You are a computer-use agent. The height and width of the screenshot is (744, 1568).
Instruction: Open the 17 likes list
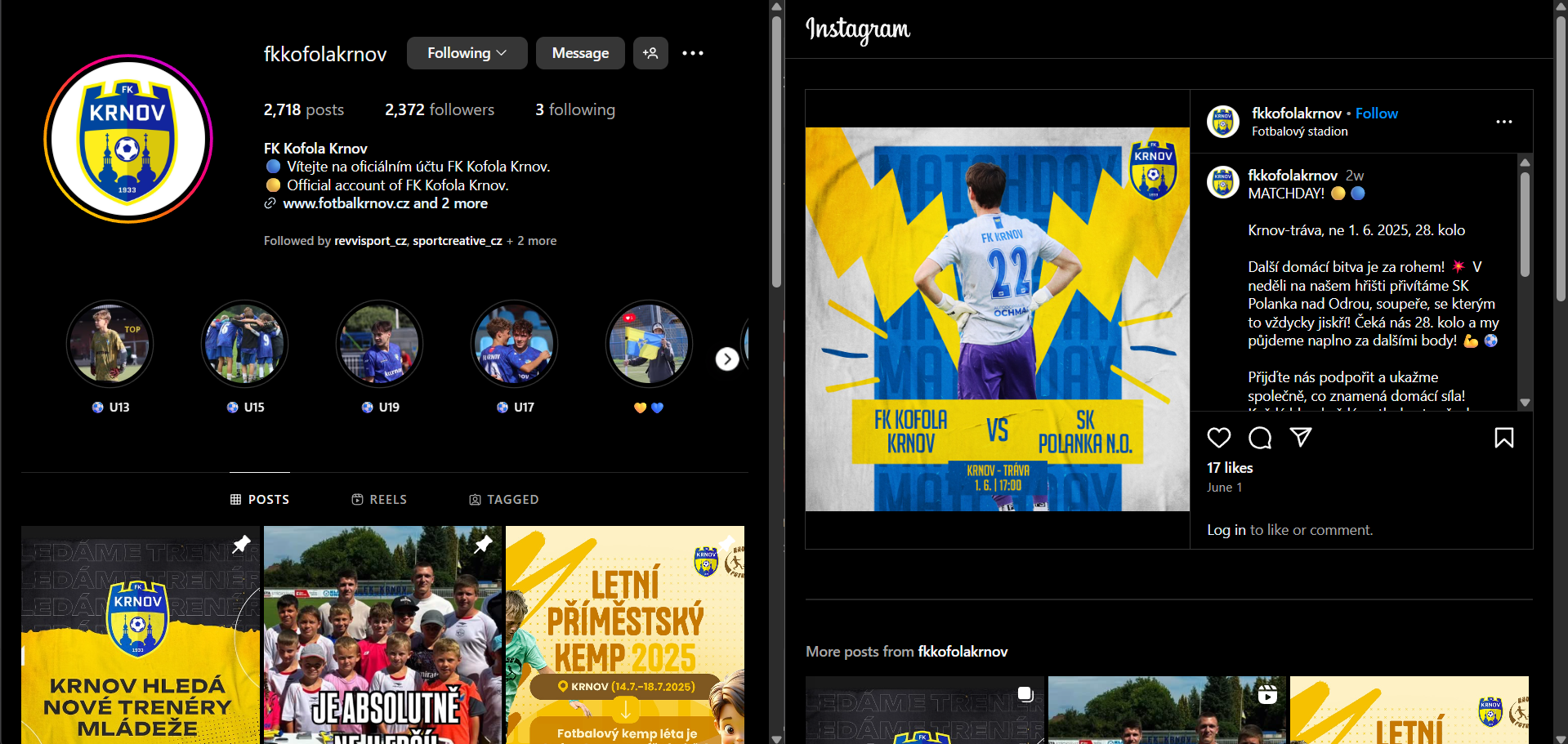pyautogui.click(x=1230, y=468)
